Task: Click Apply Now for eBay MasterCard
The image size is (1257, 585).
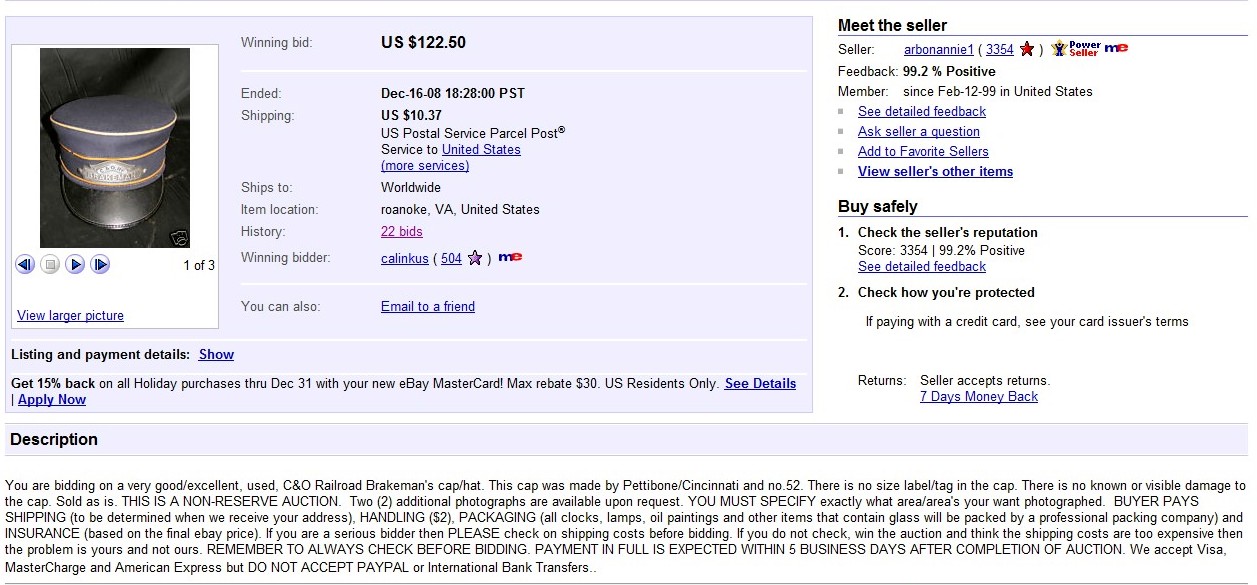Action: point(52,400)
